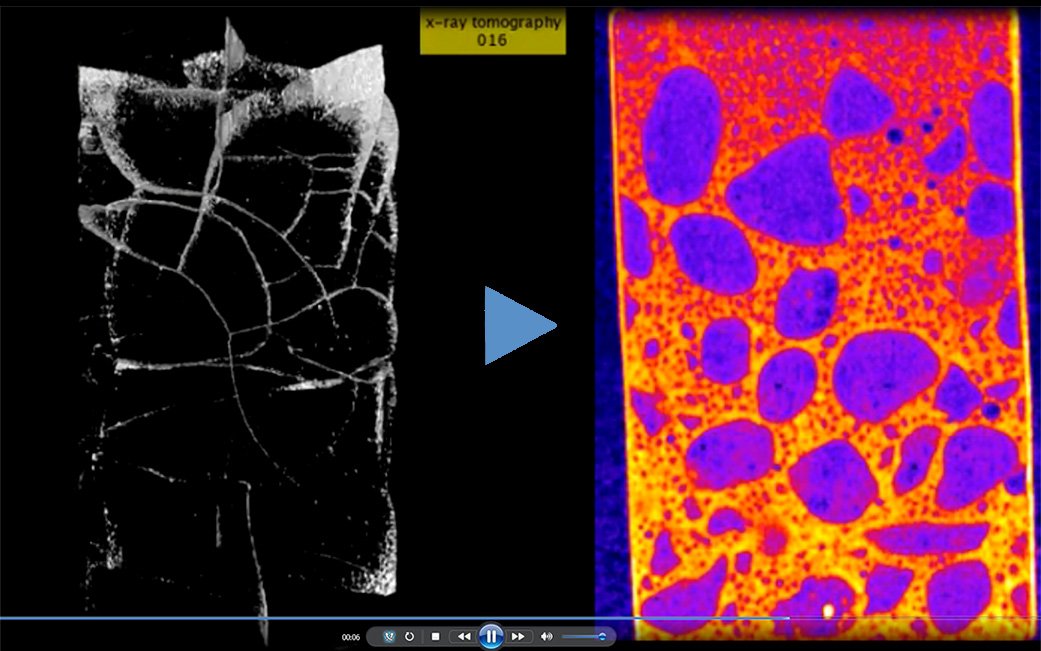Image resolution: width=1041 pixels, height=651 pixels.
Task: Click the grayscale 3D crack network view
Action: point(240,330)
